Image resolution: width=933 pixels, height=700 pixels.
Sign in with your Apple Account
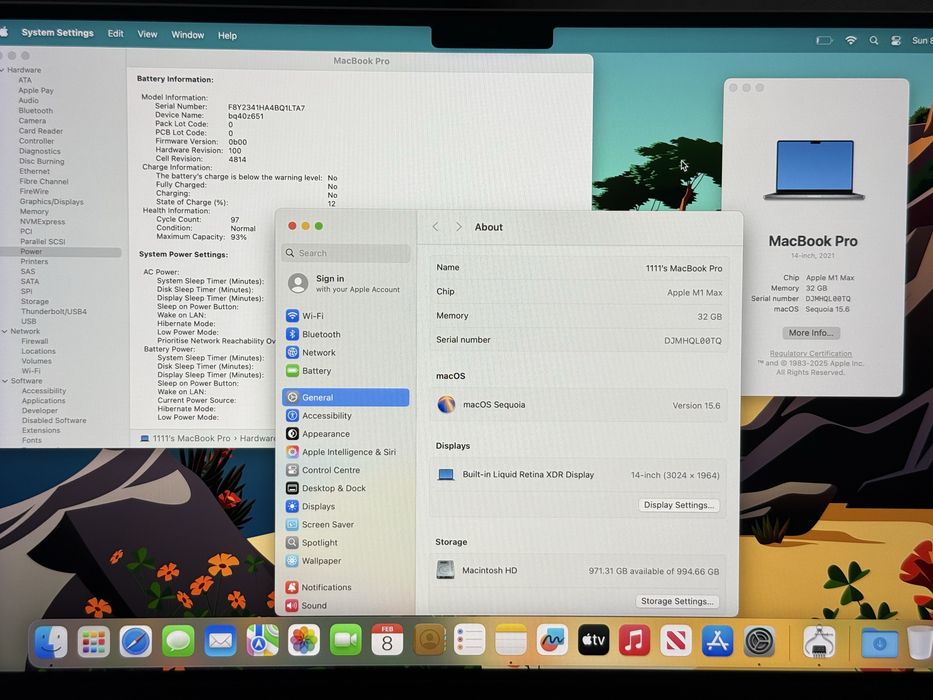coord(345,283)
